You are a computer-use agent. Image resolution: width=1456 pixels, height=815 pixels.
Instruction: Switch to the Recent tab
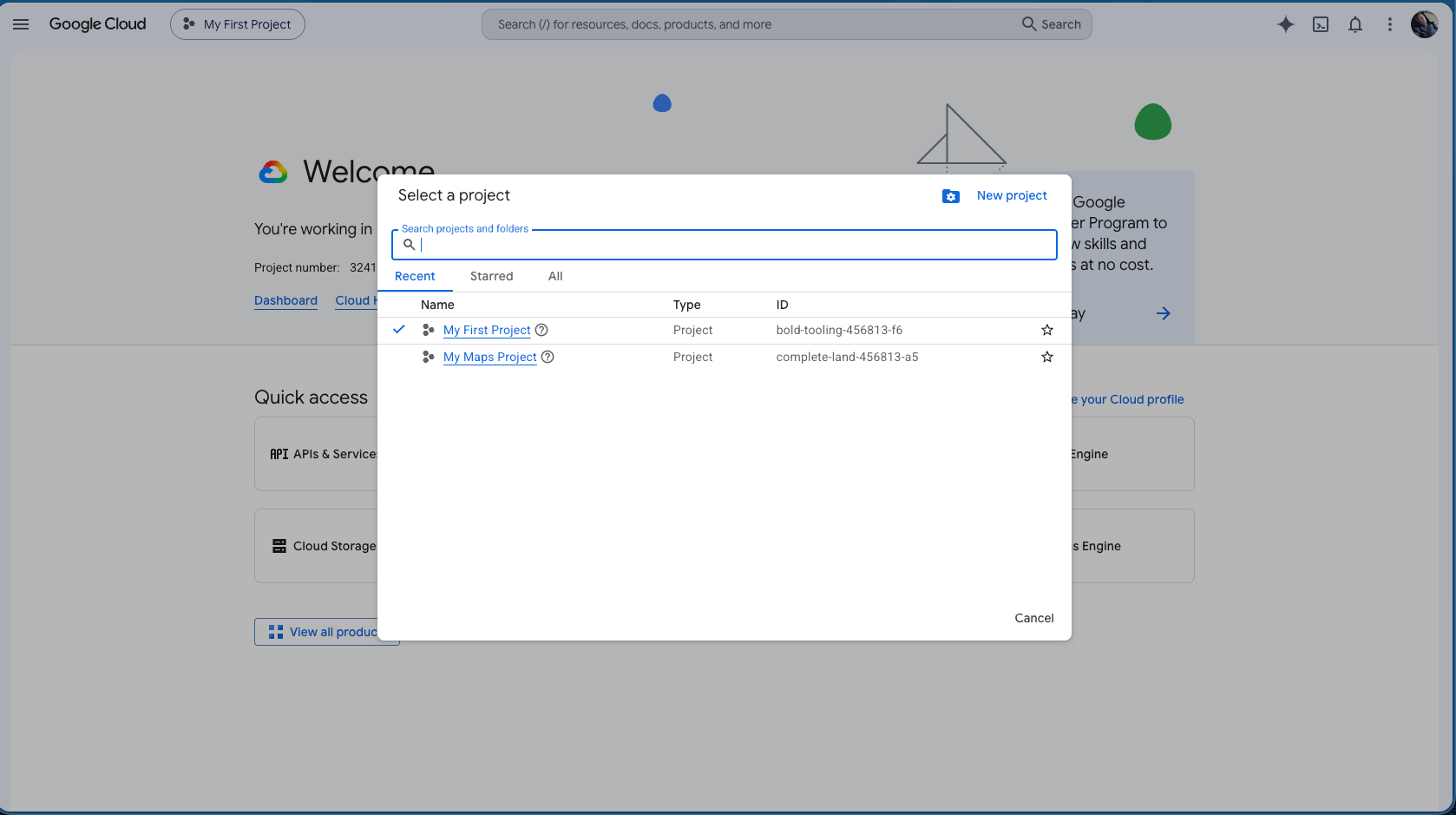(415, 276)
